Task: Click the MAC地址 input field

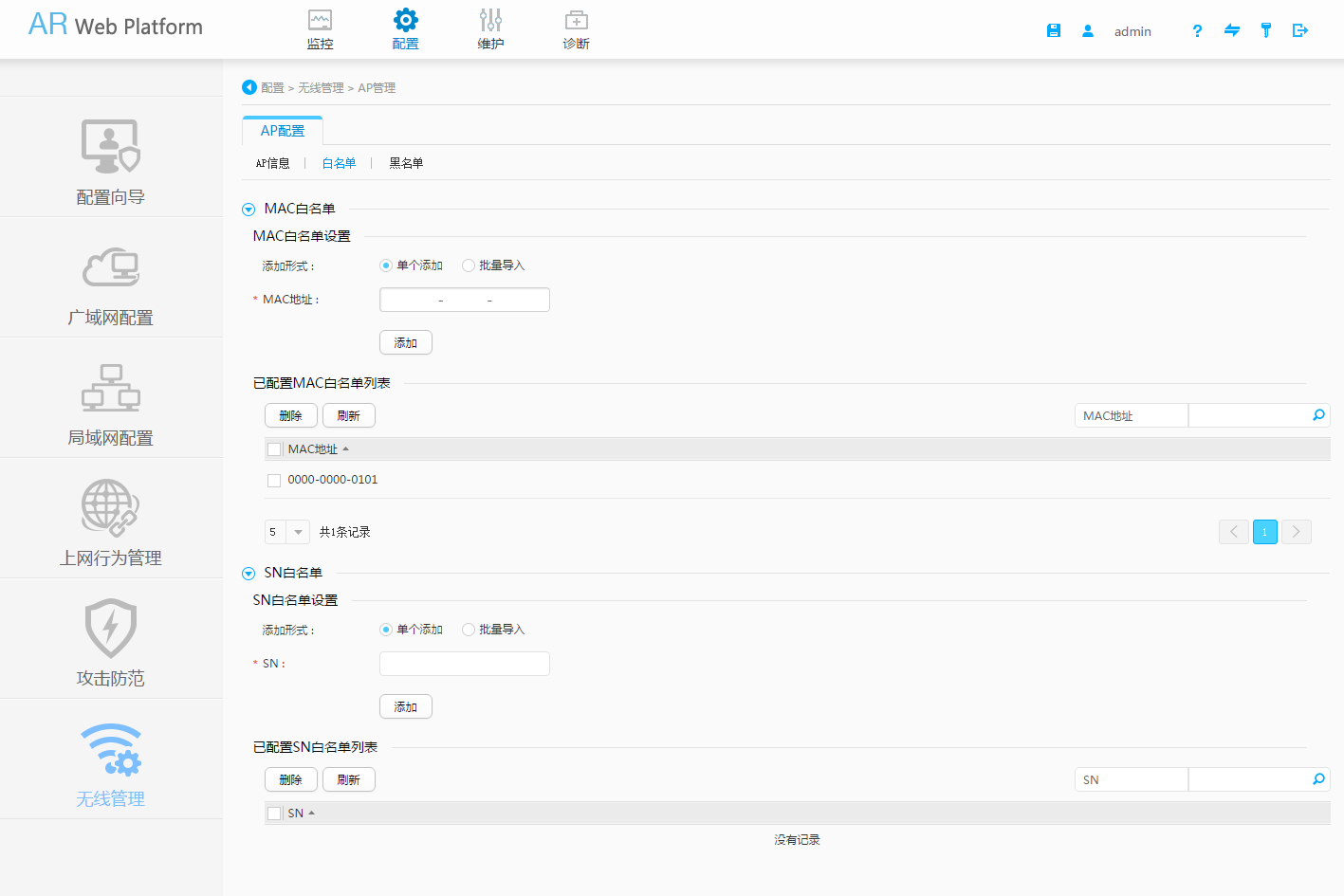Action: pyautogui.click(x=464, y=299)
